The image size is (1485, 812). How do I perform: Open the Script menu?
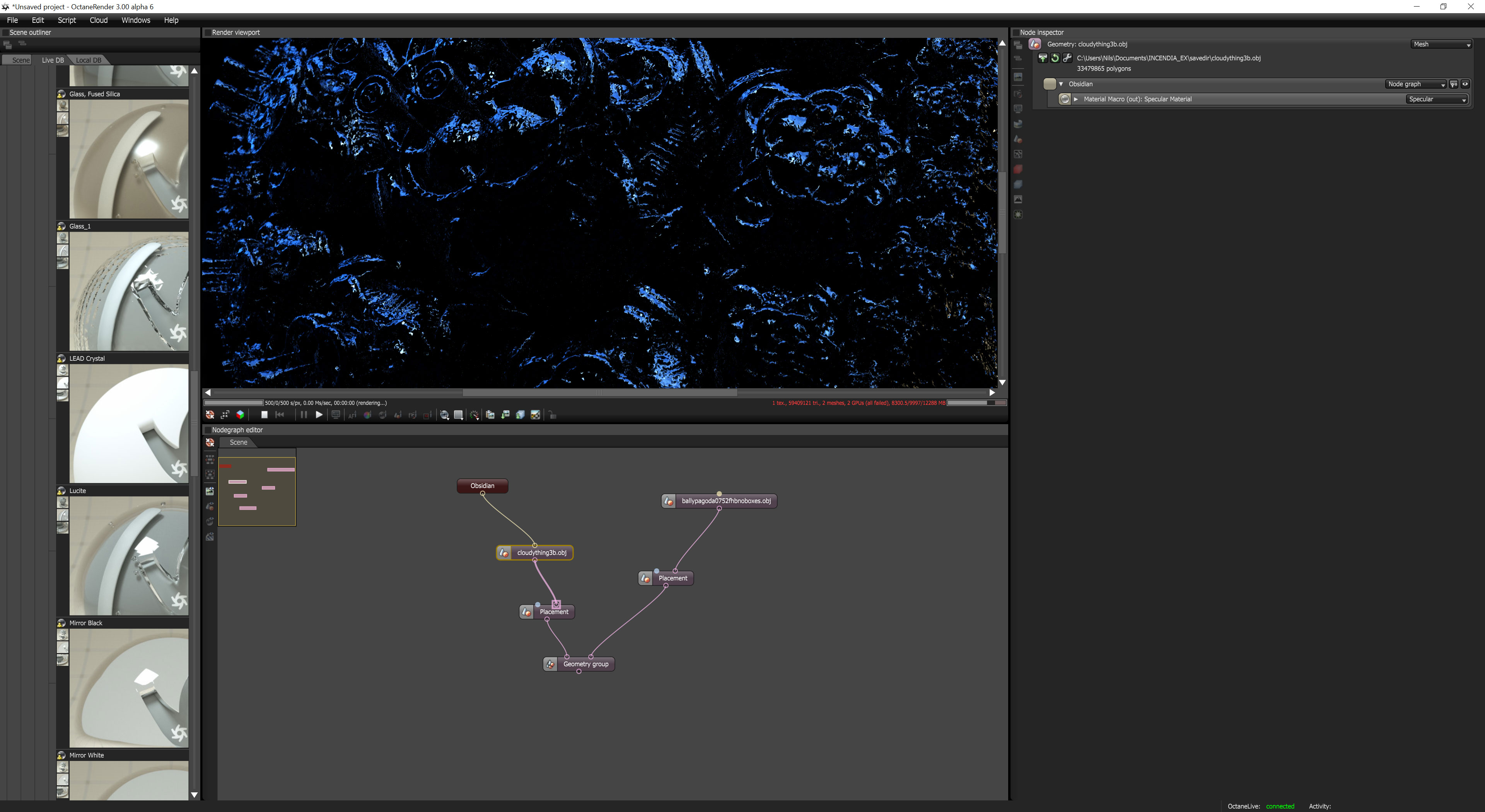[x=66, y=20]
